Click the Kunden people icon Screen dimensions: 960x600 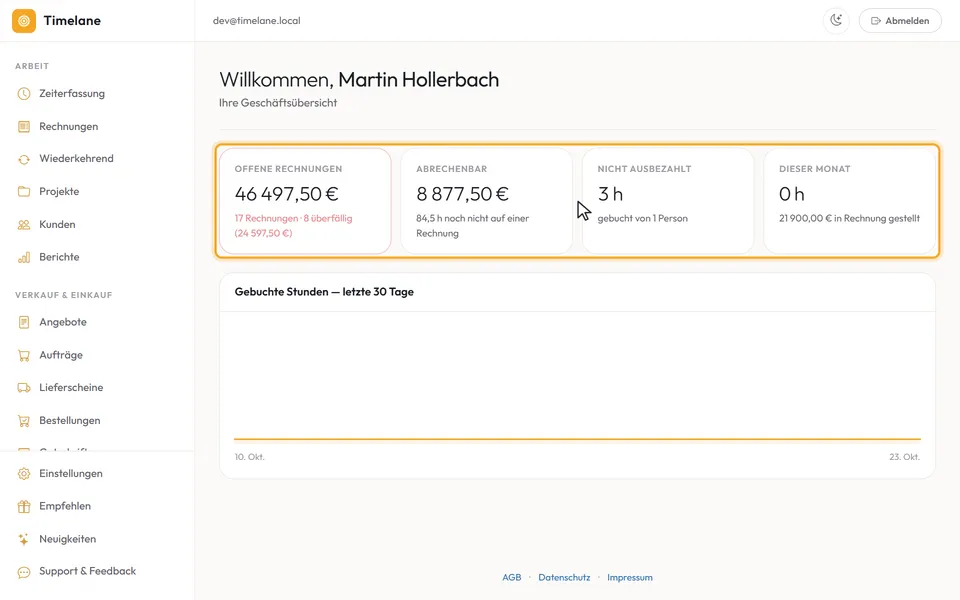point(24,225)
